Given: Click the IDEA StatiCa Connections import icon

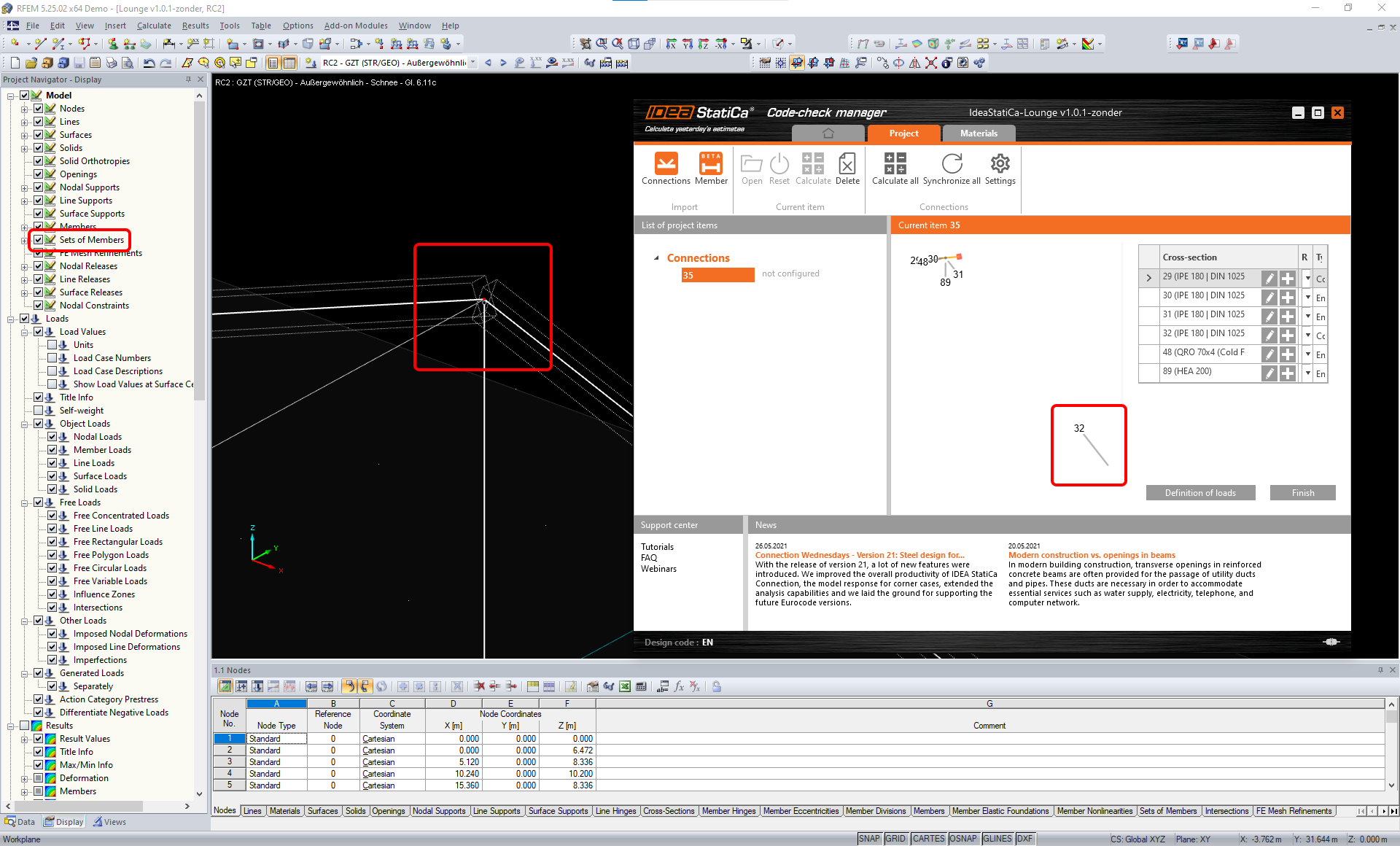Looking at the screenshot, I should pos(666,164).
